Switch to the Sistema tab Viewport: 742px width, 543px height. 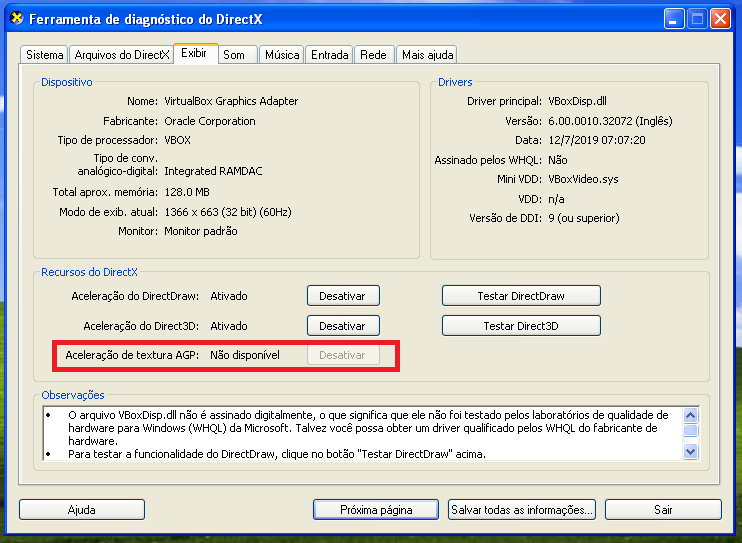pyautogui.click(x=44, y=55)
